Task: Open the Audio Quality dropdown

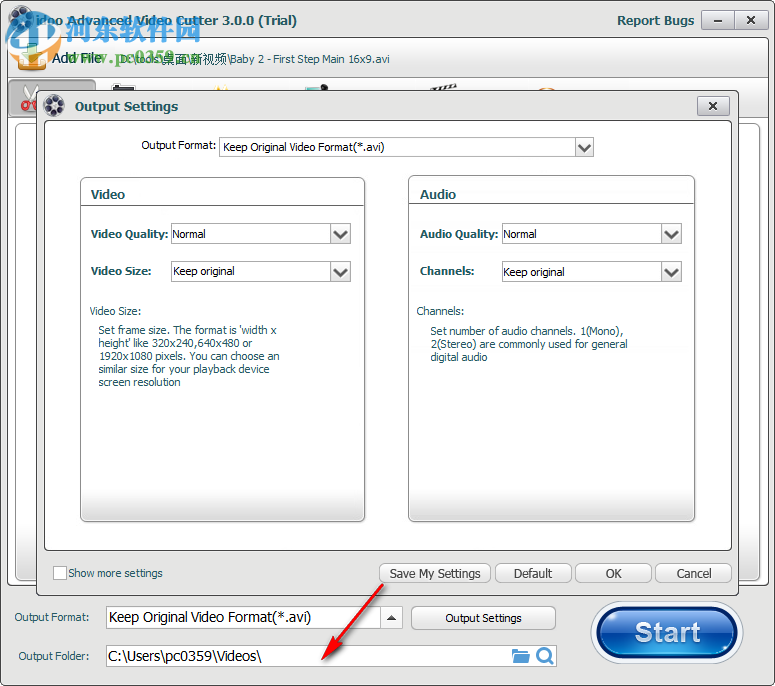Action: pos(671,234)
